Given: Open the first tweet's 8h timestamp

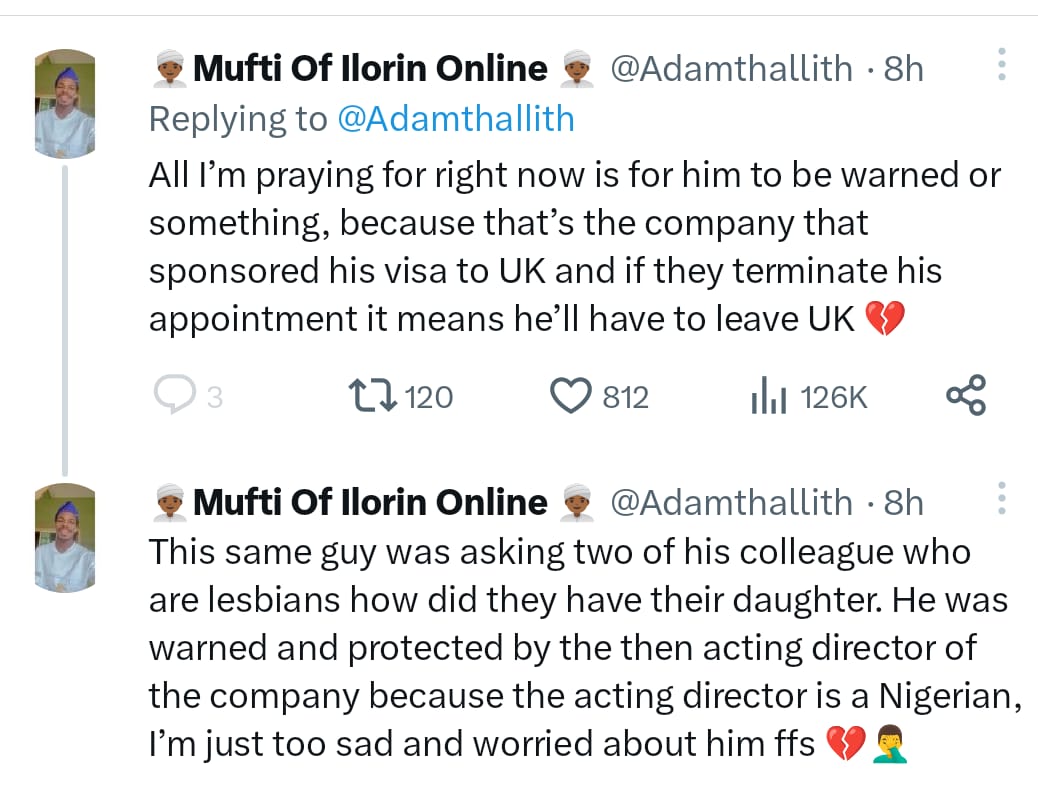Looking at the screenshot, I should point(903,69).
